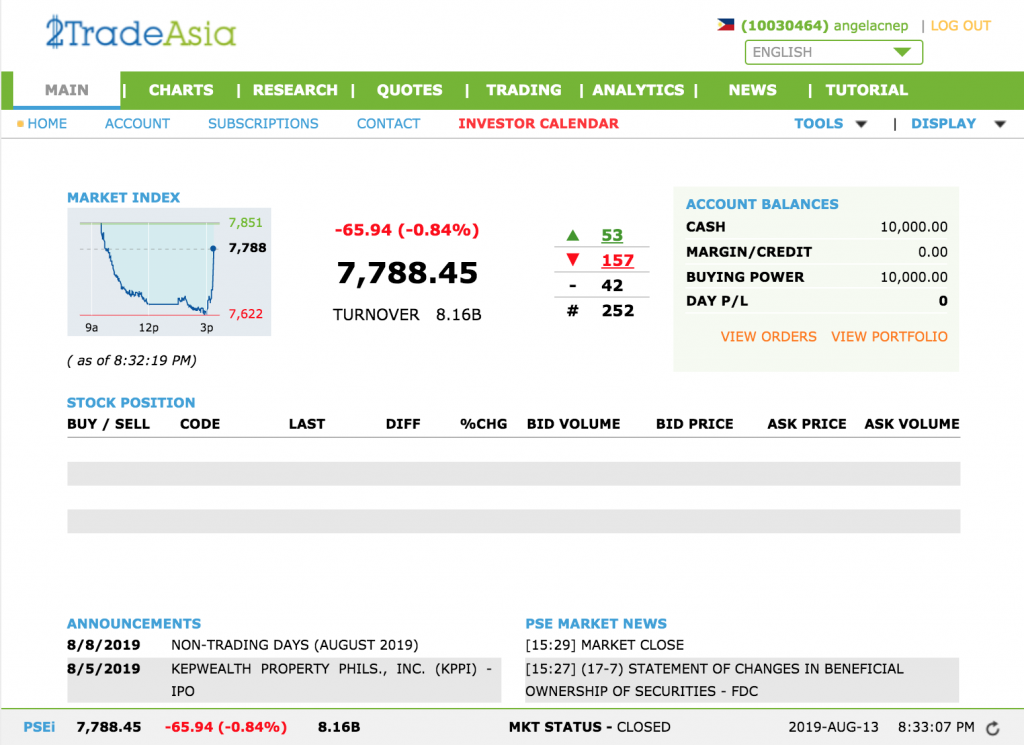Click the Philippine flag icon
The width and height of the screenshot is (1024, 745).
click(726, 25)
